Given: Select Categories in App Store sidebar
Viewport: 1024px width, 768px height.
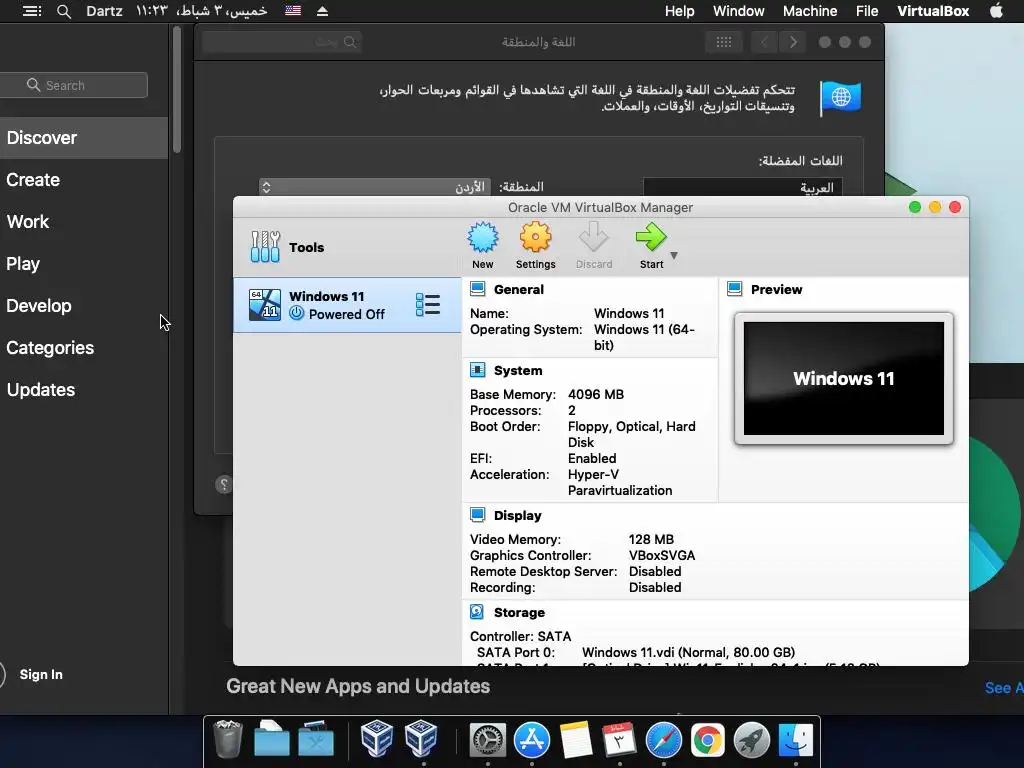Looking at the screenshot, I should pyautogui.click(x=84, y=347).
